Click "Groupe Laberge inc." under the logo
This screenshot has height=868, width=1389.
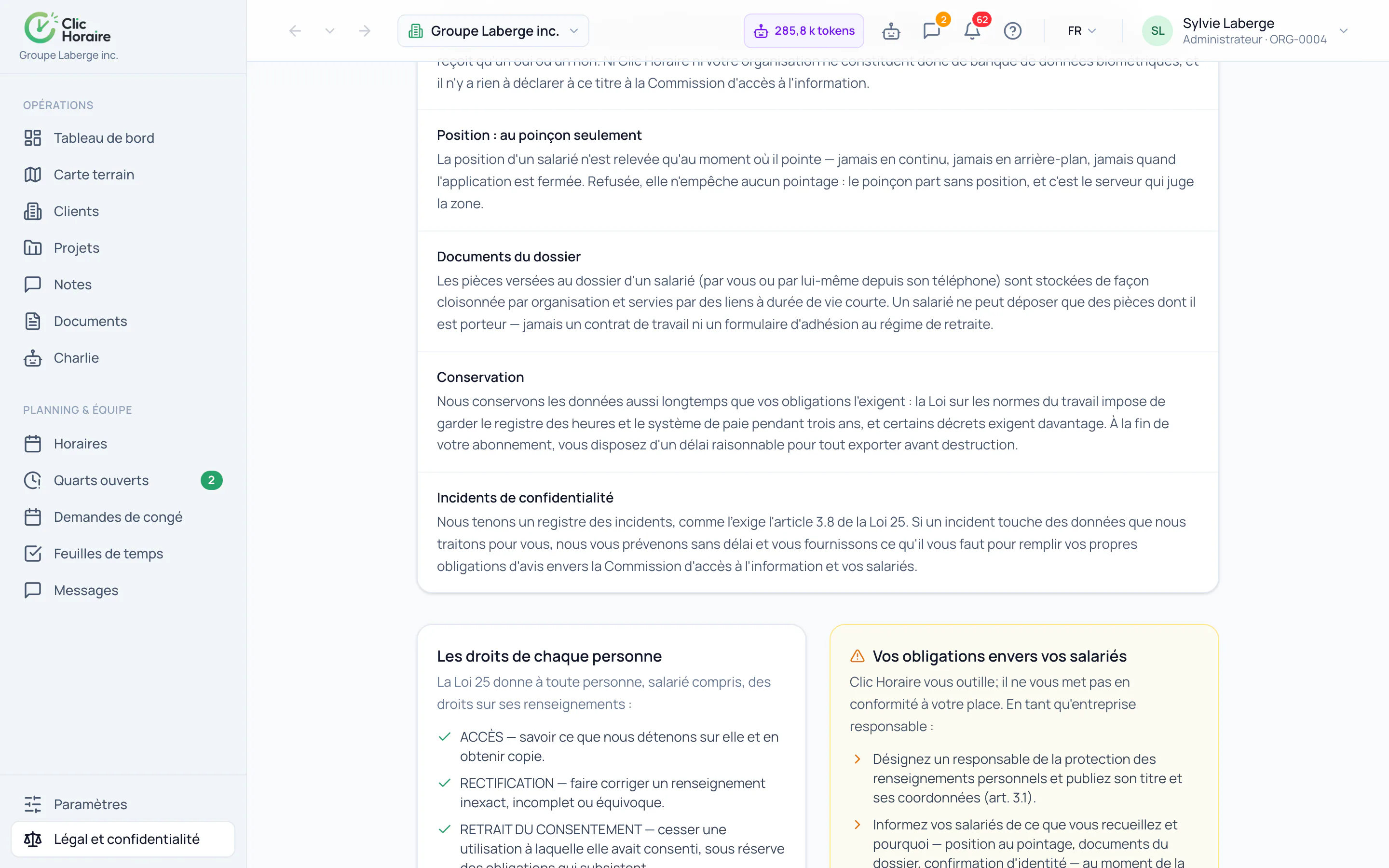[x=68, y=55]
